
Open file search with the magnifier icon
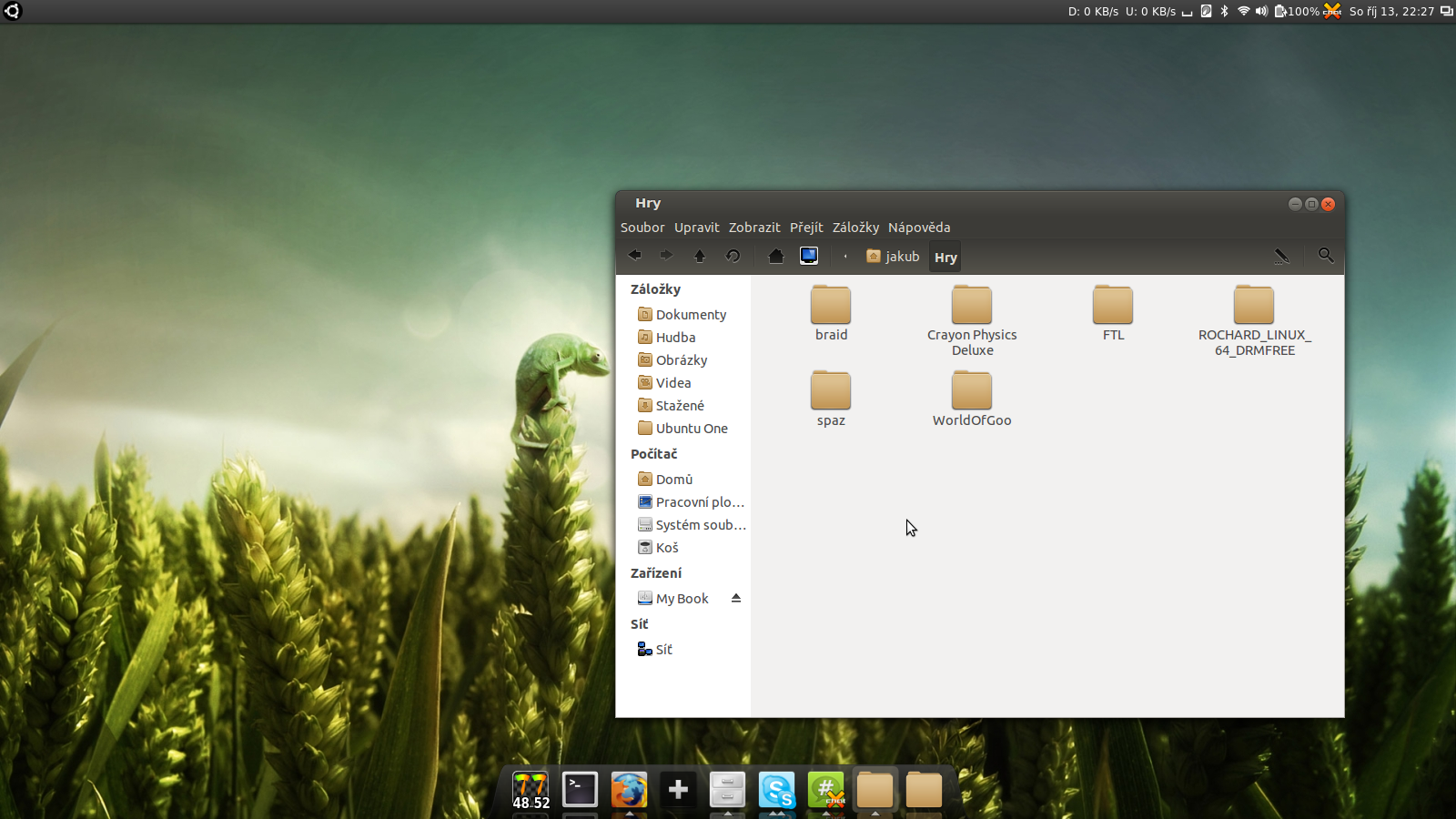coord(1326,256)
